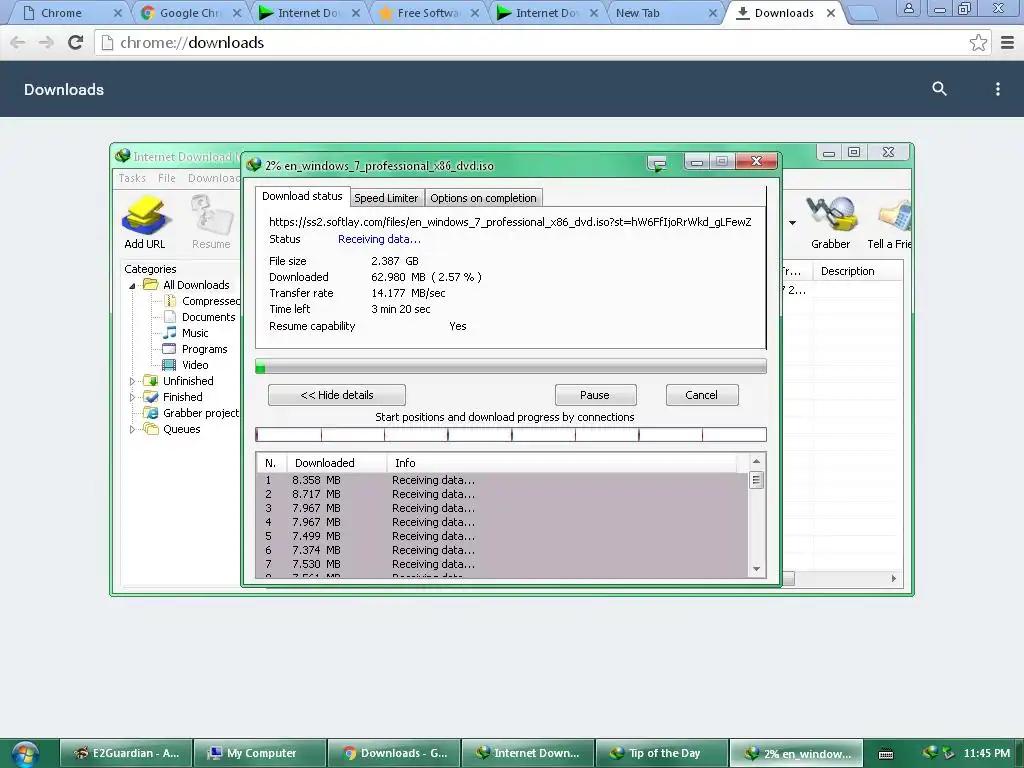This screenshot has width=1024, height=768.
Task: Expand the Queues tree node
Action: click(133, 429)
